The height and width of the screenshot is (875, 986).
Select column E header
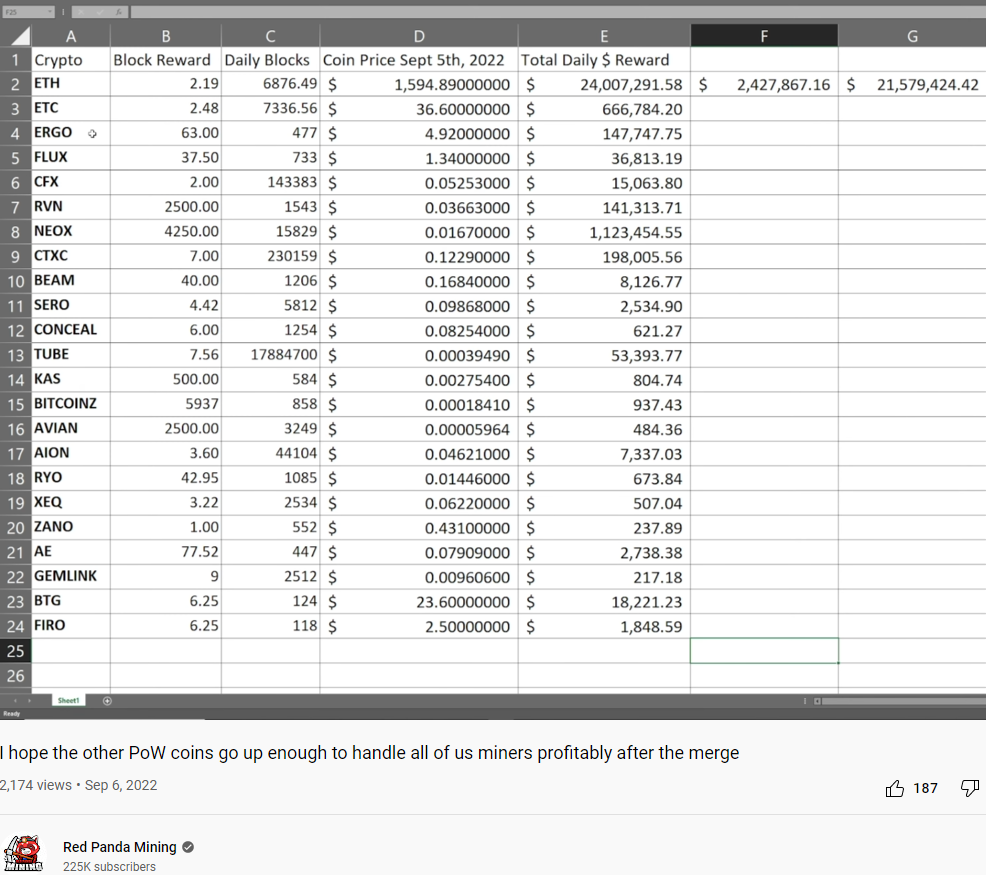604,36
